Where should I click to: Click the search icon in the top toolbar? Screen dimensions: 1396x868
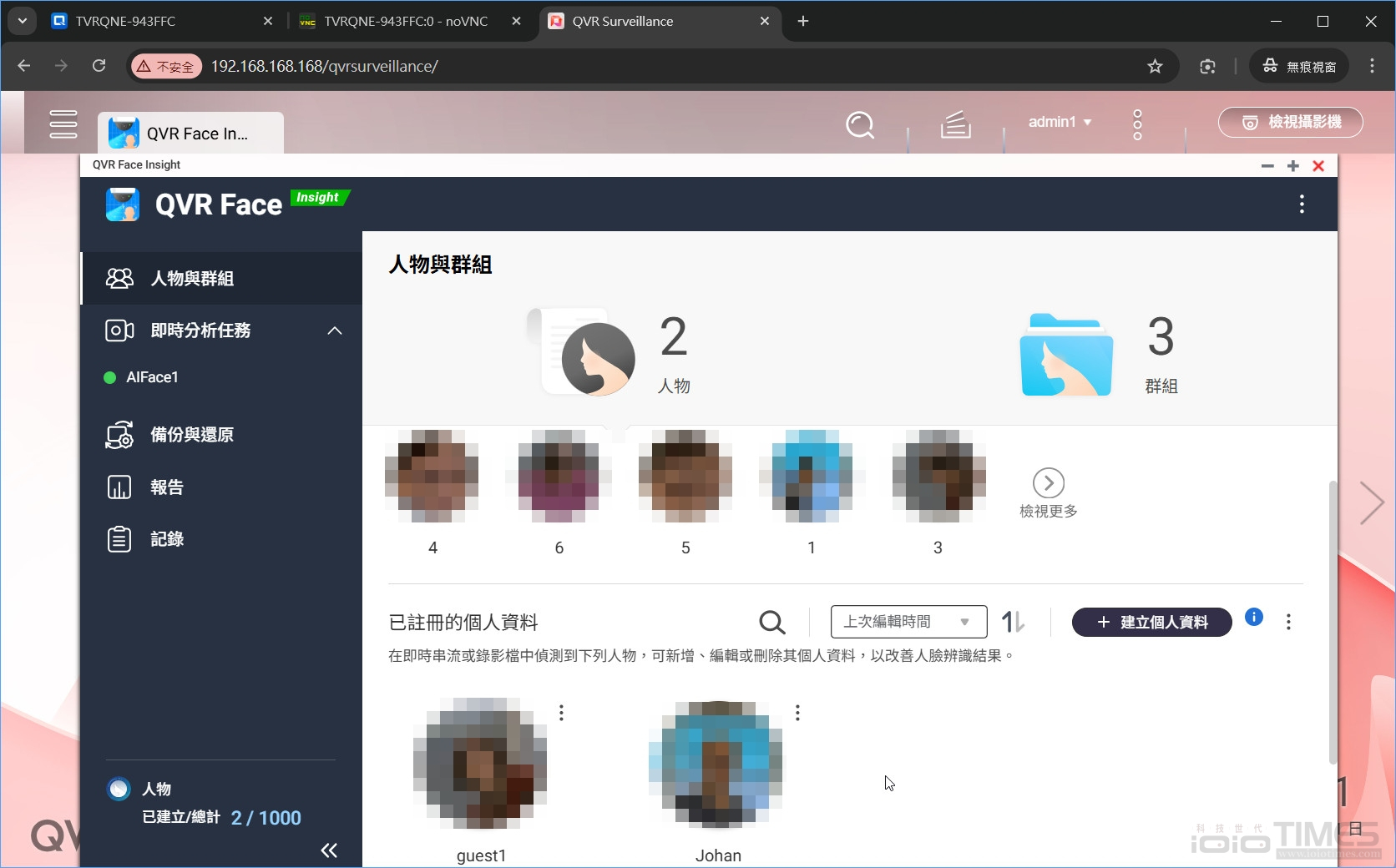(860, 125)
